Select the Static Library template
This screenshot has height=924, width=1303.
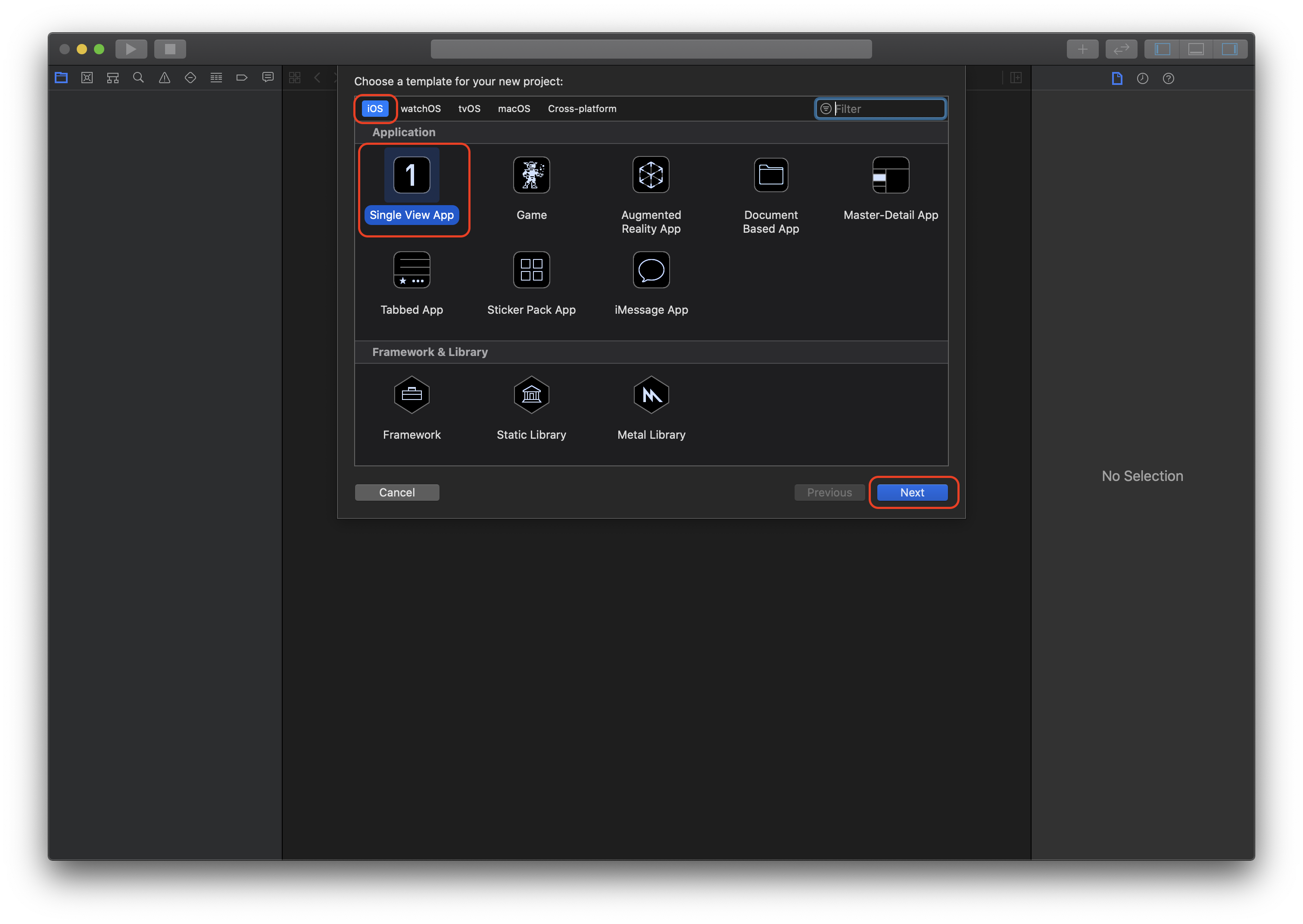click(x=531, y=395)
